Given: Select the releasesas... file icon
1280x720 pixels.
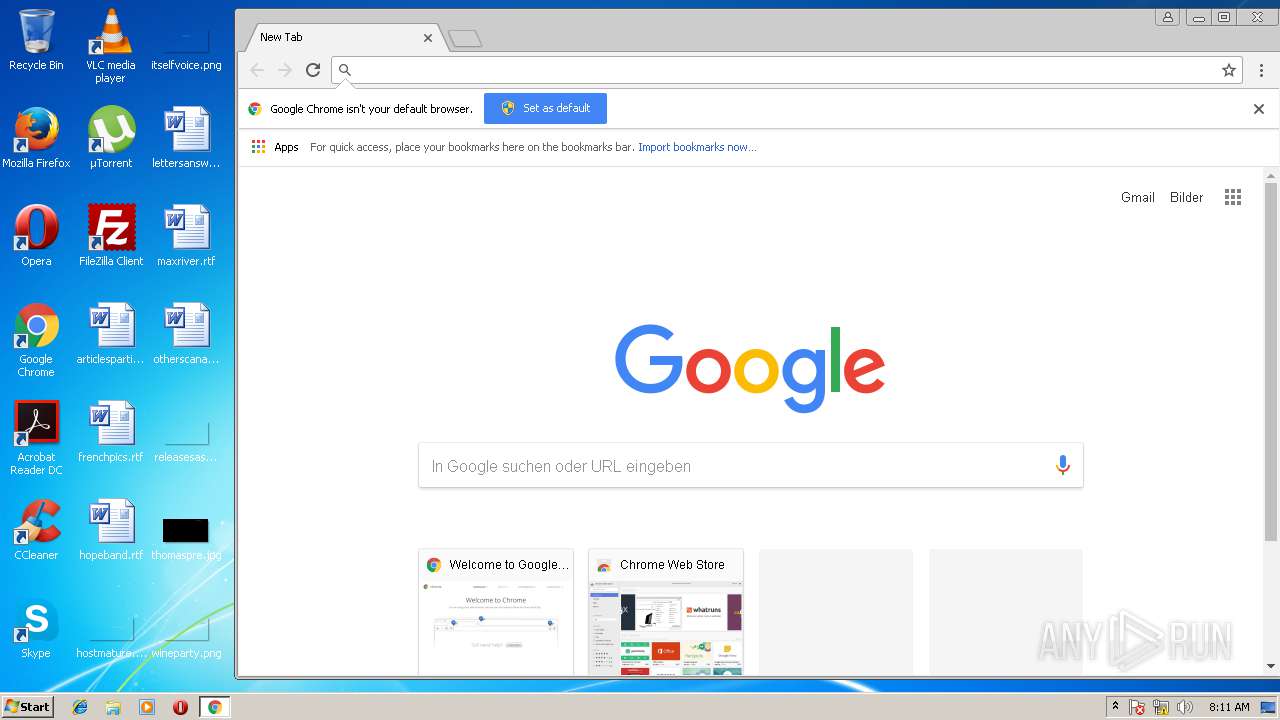Looking at the screenshot, I should coord(186,440).
